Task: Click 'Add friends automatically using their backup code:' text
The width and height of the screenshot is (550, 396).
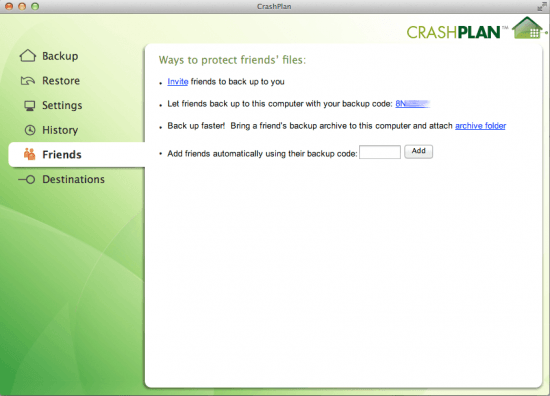Action: pos(262,154)
